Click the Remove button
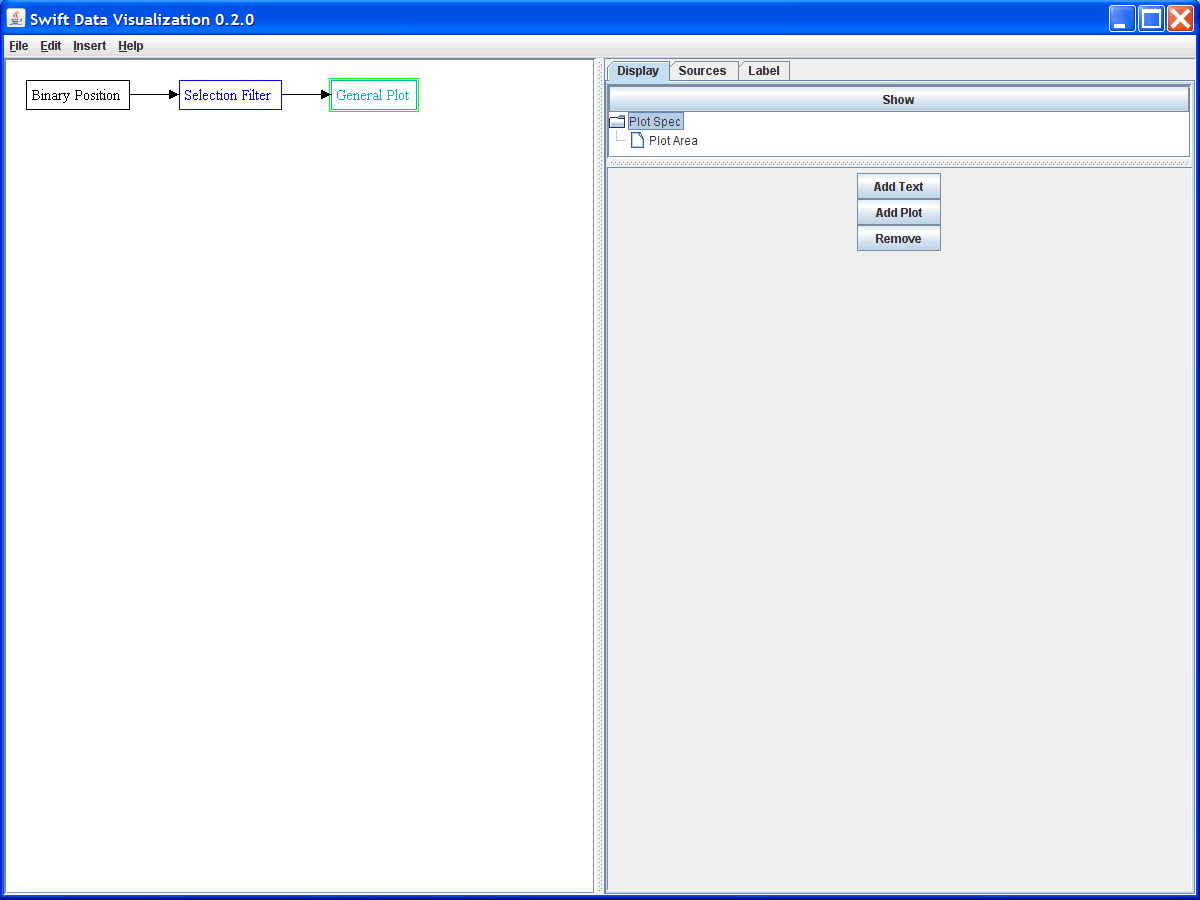Image resolution: width=1200 pixels, height=900 pixels. tap(899, 239)
